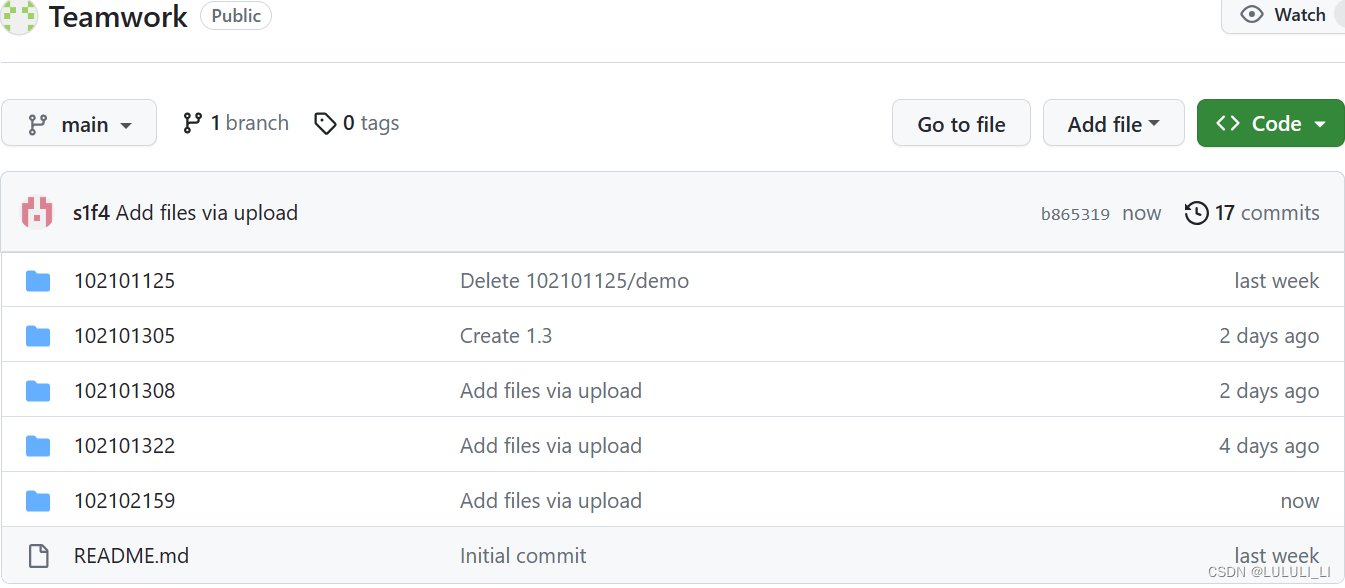Viewport: 1345px width, 588px height.
Task: Open the 102101308 folder
Action: [124, 391]
